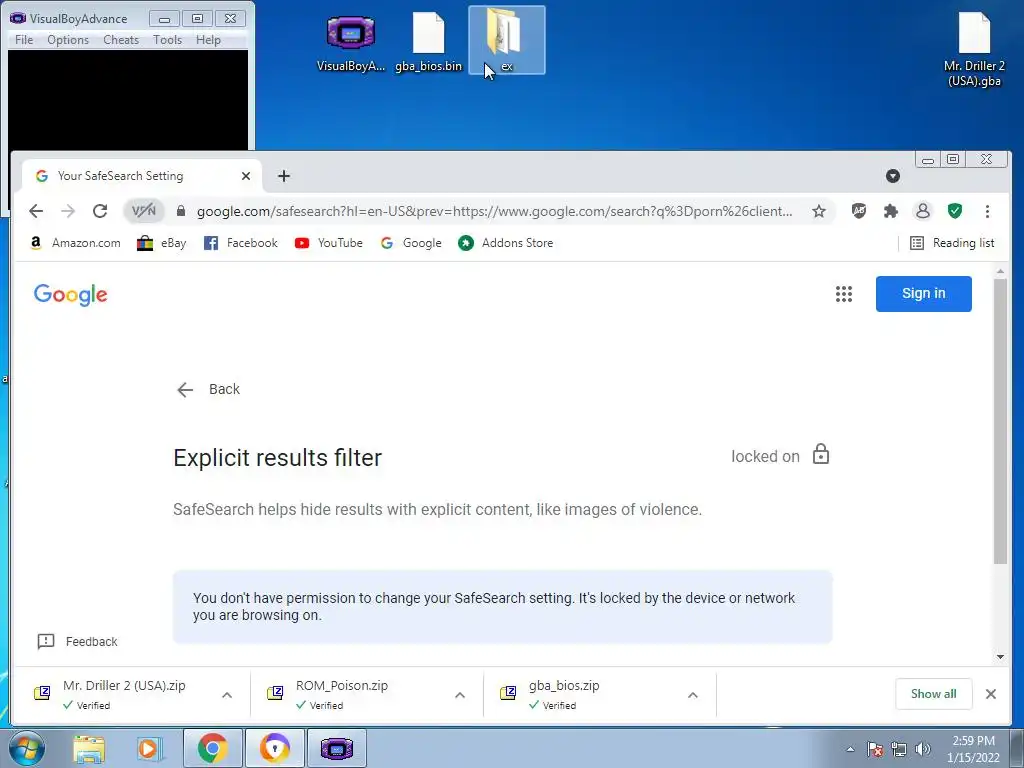Click the scrollbar down arrow in Chrome
Image resolution: width=1024 pixels, height=768 pixels.
(1000, 657)
